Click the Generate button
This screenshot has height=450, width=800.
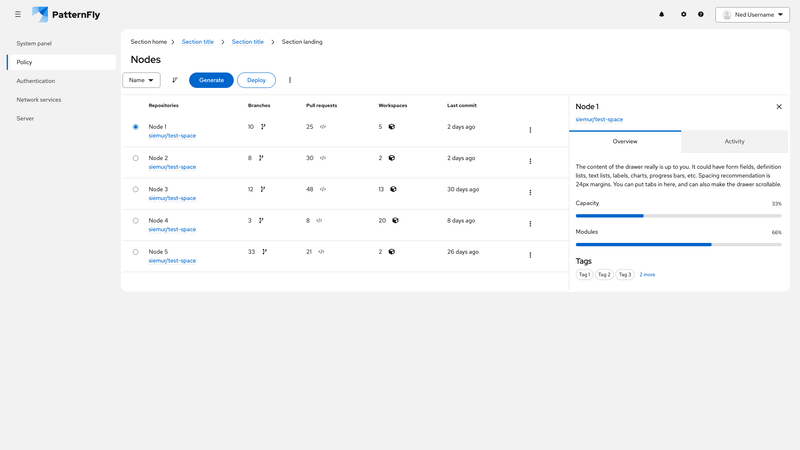point(211,80)
